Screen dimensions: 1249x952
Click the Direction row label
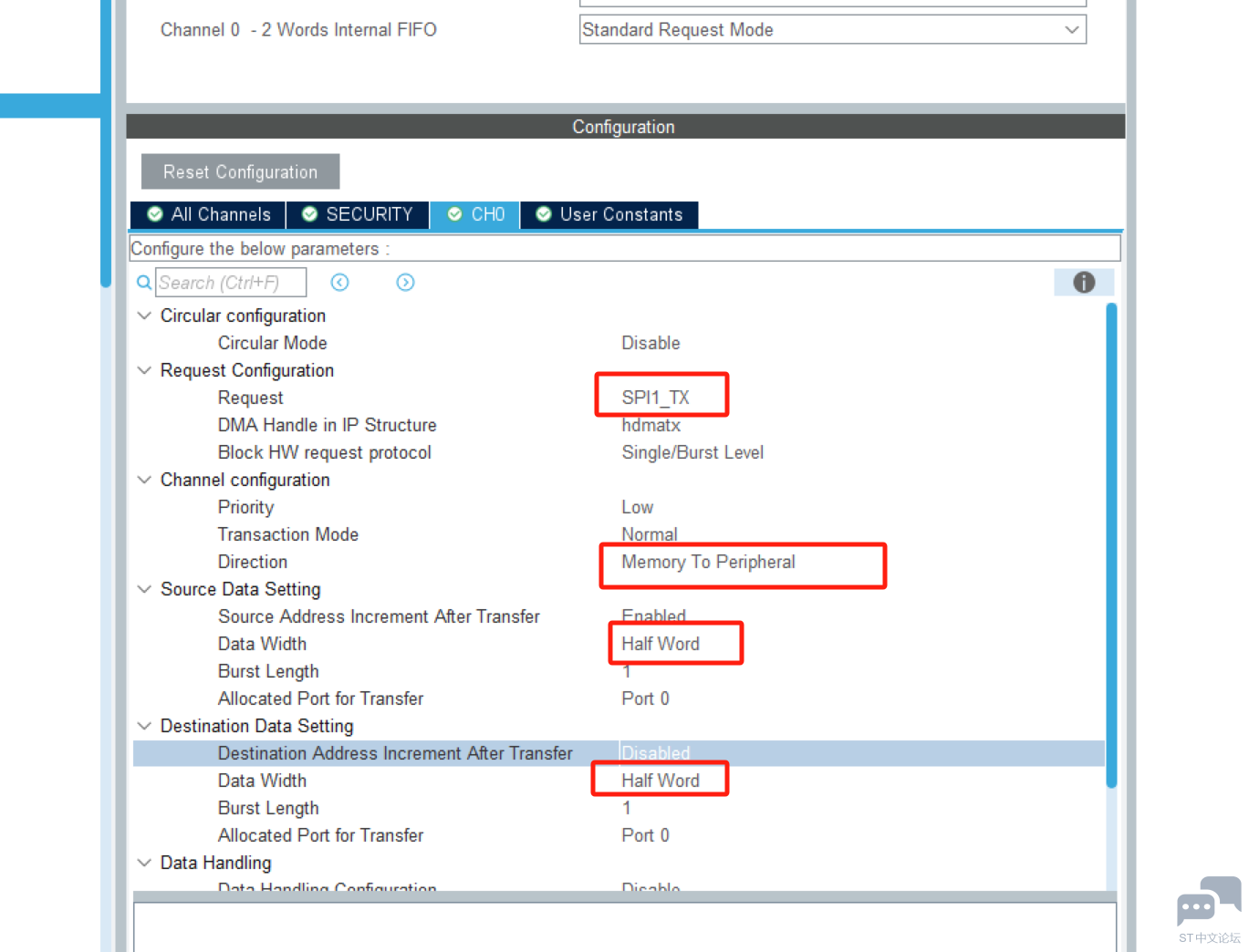tap(252, 562)
